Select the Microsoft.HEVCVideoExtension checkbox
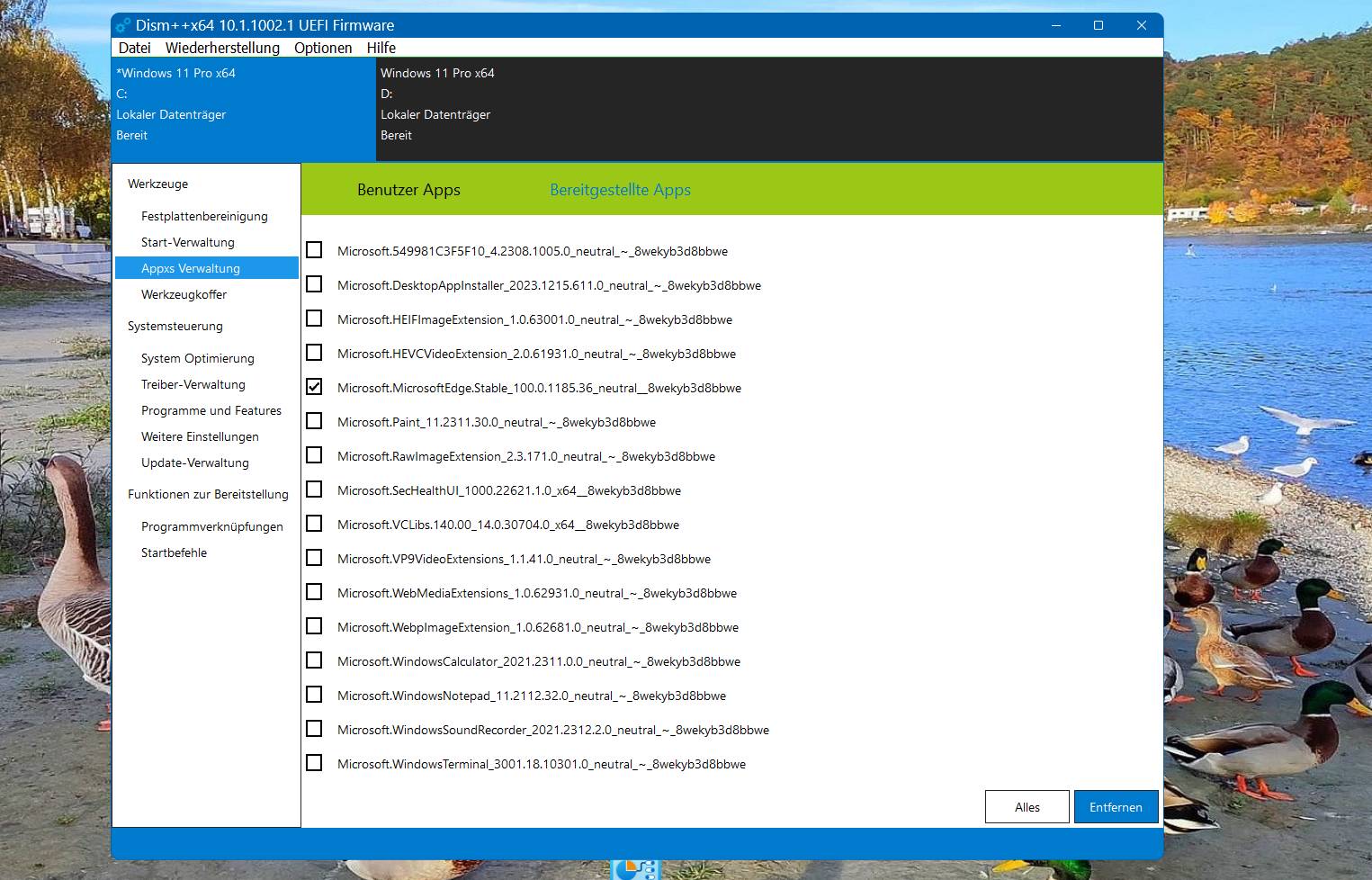This screenshot has width=1372, height=880. tap(314, 353)
